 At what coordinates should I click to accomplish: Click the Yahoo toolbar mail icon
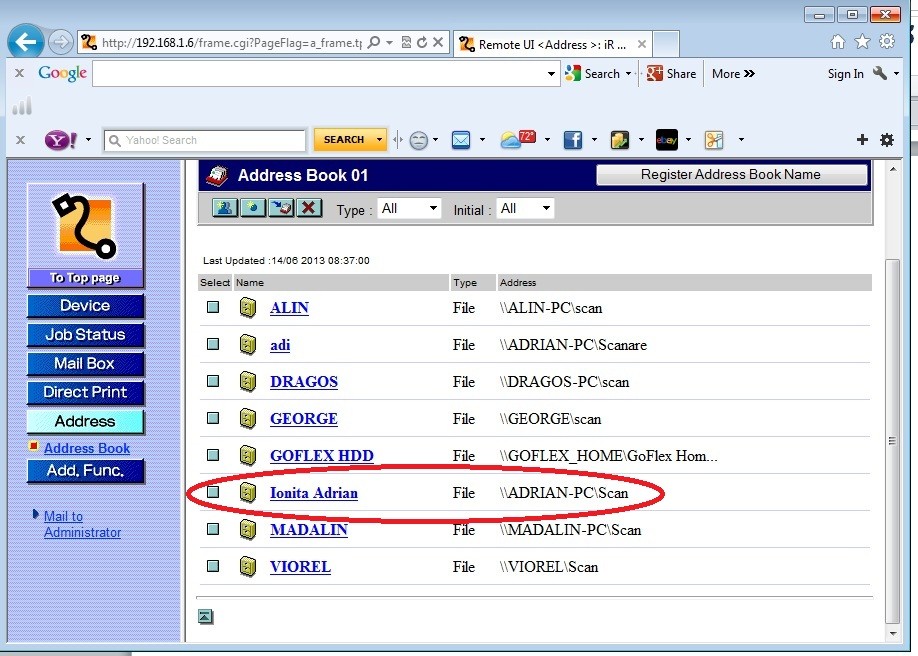(x=461, y=140)
